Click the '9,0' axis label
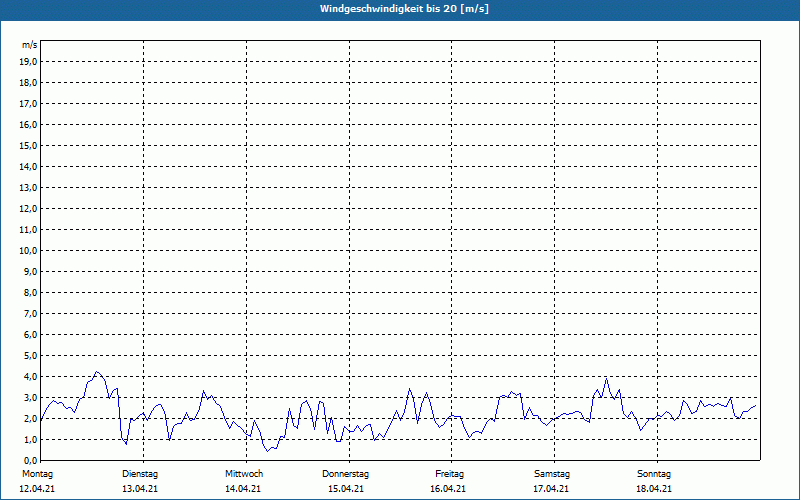Screen dimensions: 800x500 30,271
